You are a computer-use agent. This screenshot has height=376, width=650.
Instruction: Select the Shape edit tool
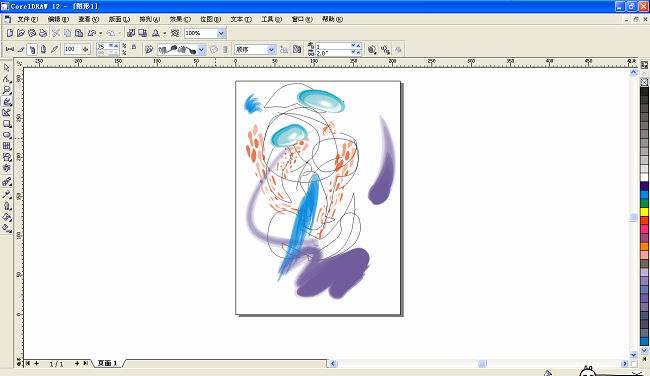(x=7, y=79)
